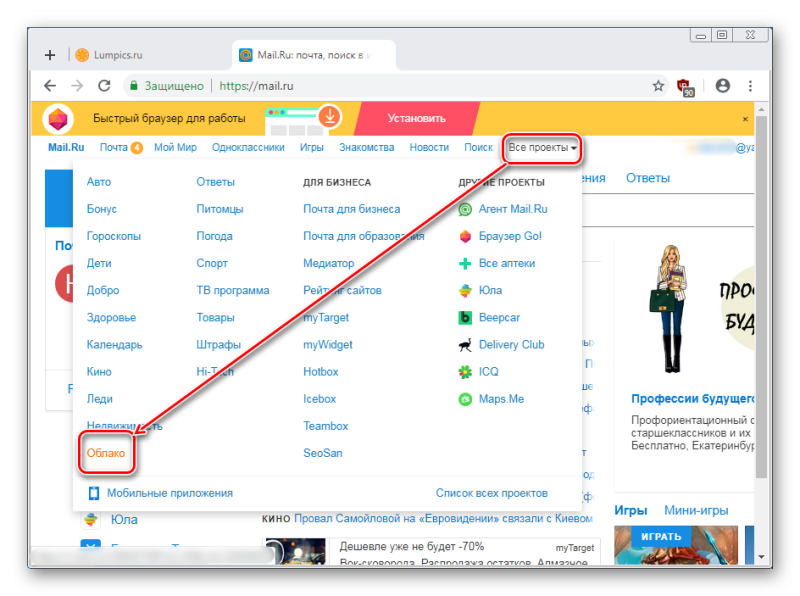Open the Авто project link
Viewport: 800px width, 596px height.
click(x=98, y=182)
